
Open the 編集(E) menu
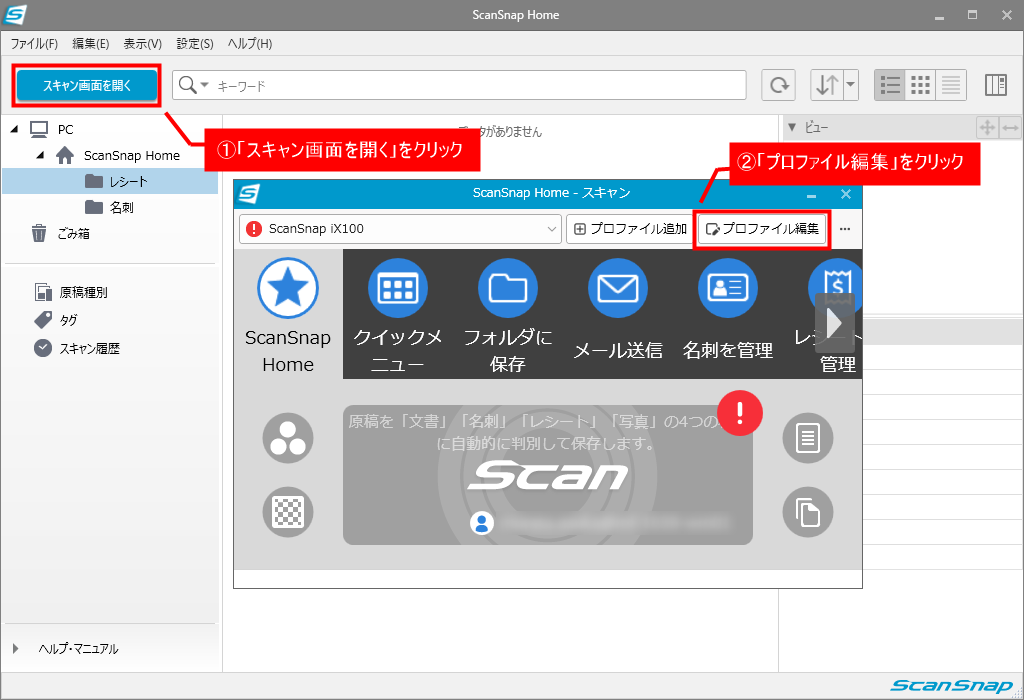(91, 44)
